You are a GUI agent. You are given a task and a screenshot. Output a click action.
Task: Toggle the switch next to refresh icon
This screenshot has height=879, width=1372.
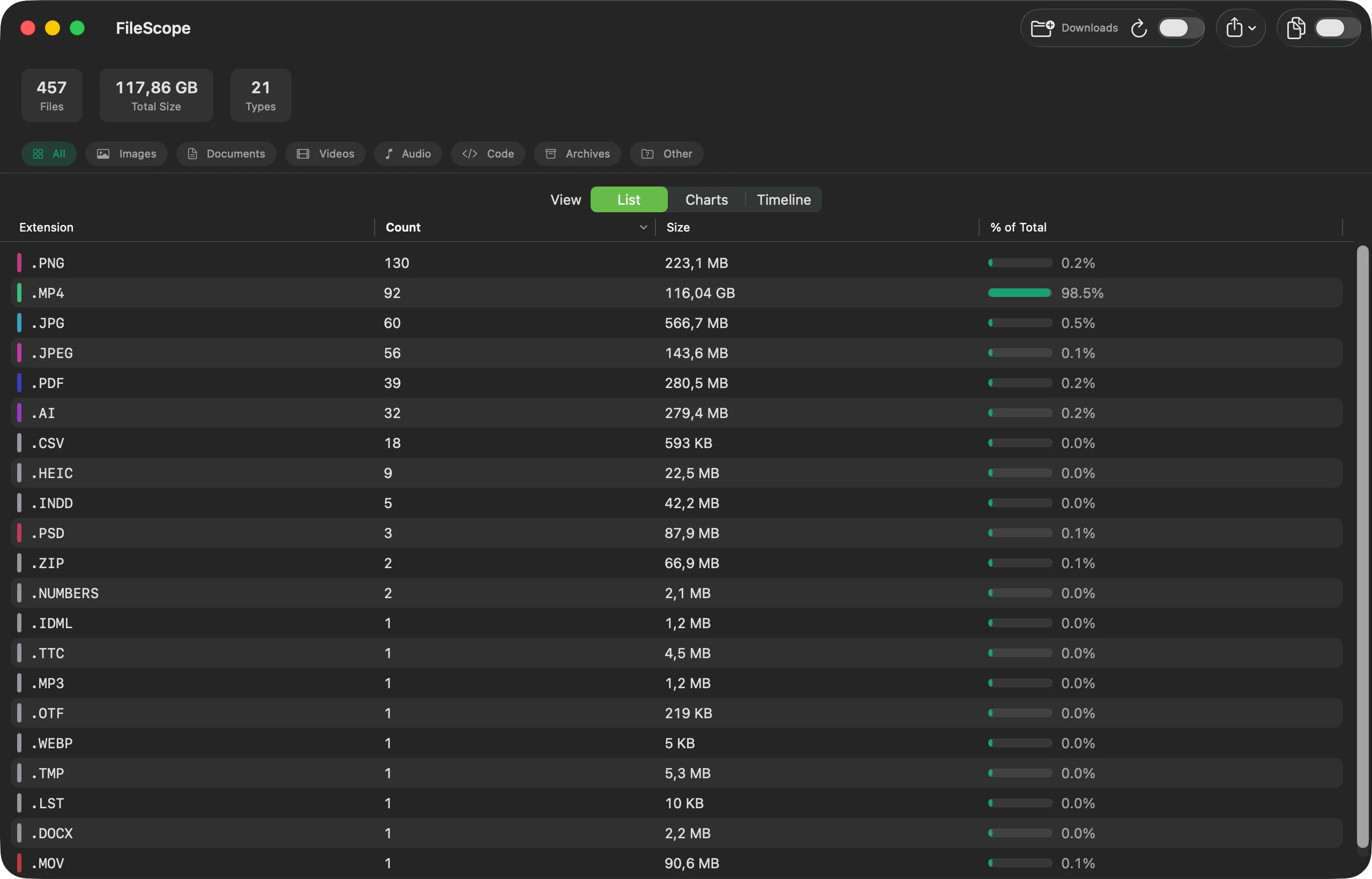pyautogui.click(x=1180, y=28)
